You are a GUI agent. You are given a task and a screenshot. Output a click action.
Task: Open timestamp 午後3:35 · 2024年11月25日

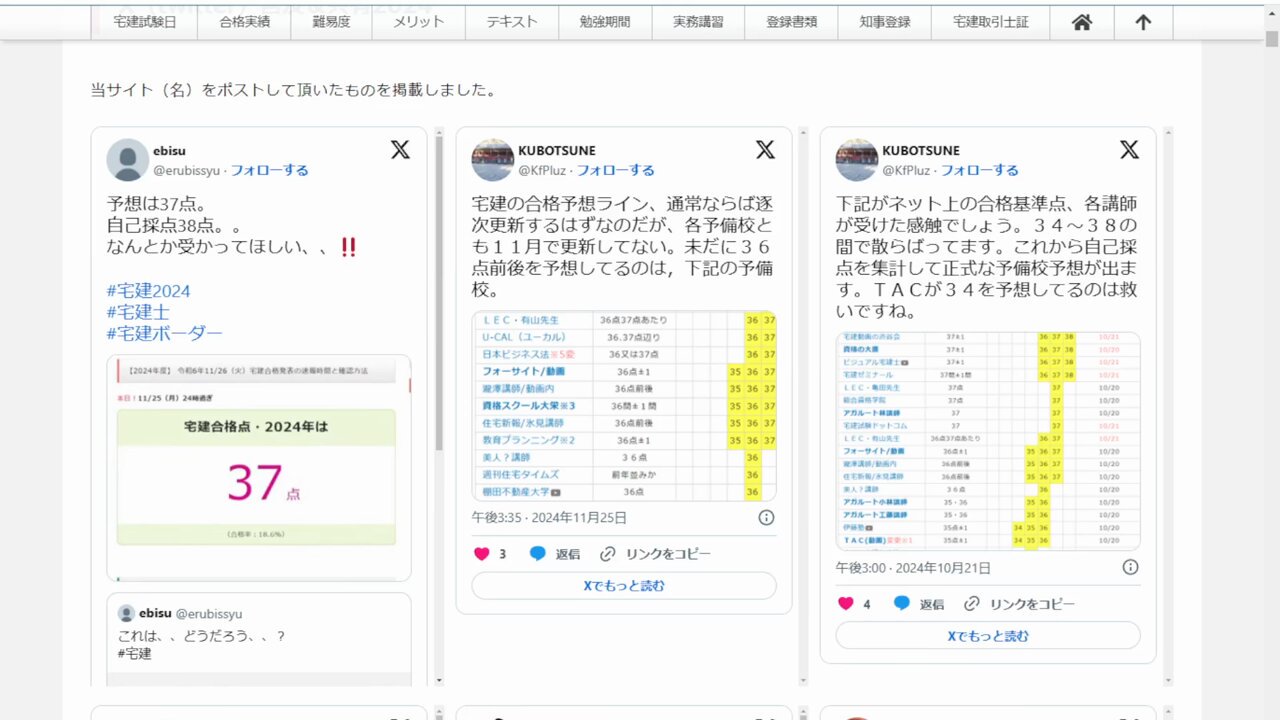[549, 518]
